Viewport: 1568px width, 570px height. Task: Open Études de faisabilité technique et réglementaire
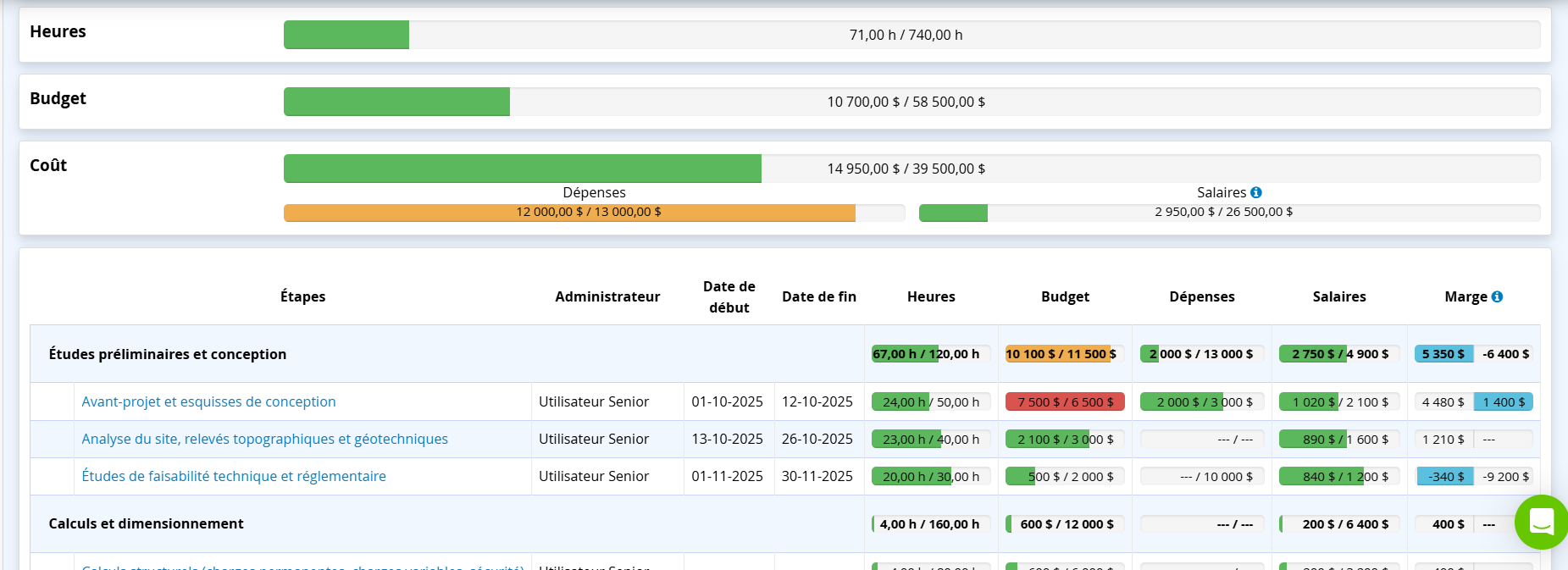234,476
